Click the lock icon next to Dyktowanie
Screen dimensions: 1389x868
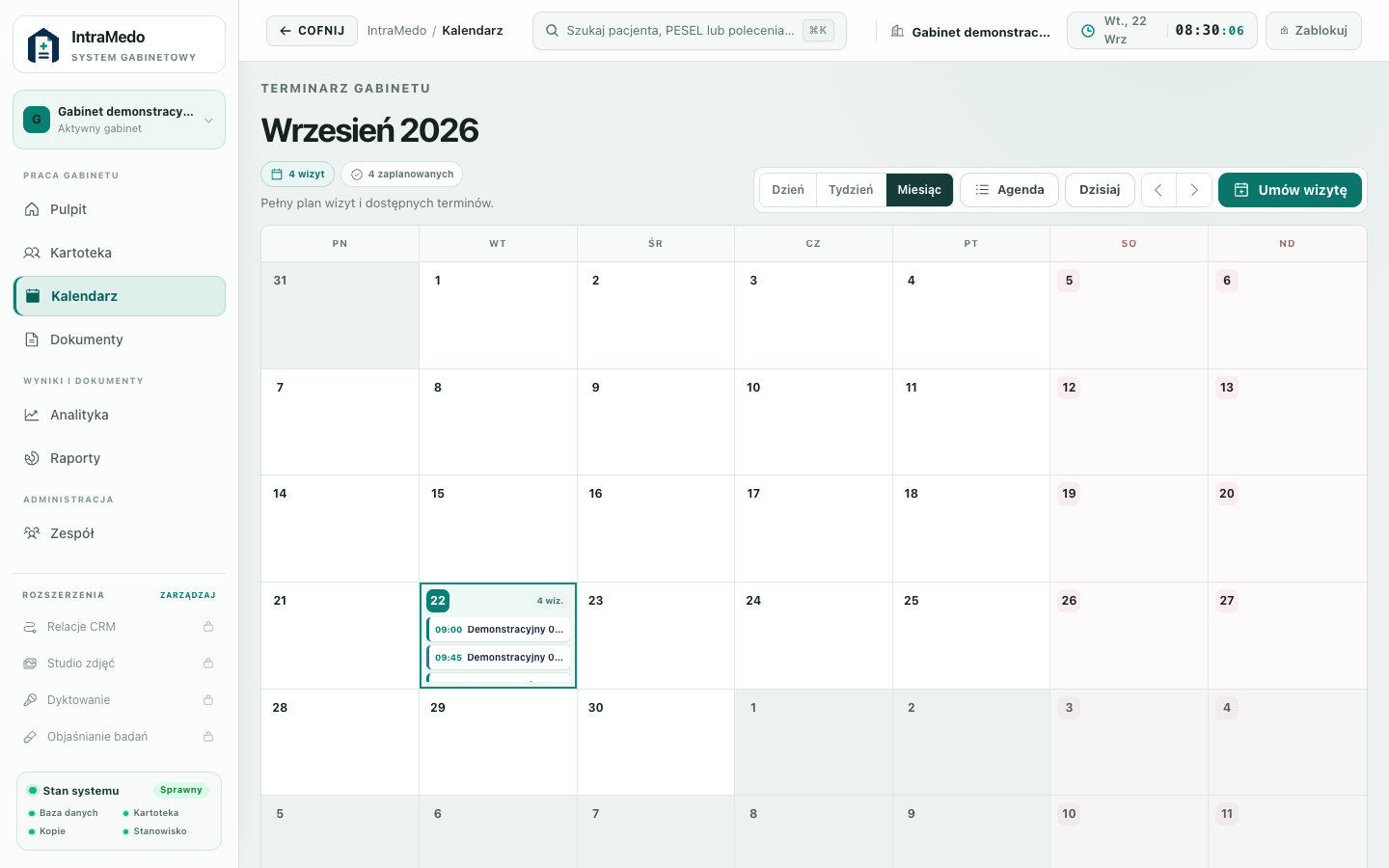[x=208, y=700]
